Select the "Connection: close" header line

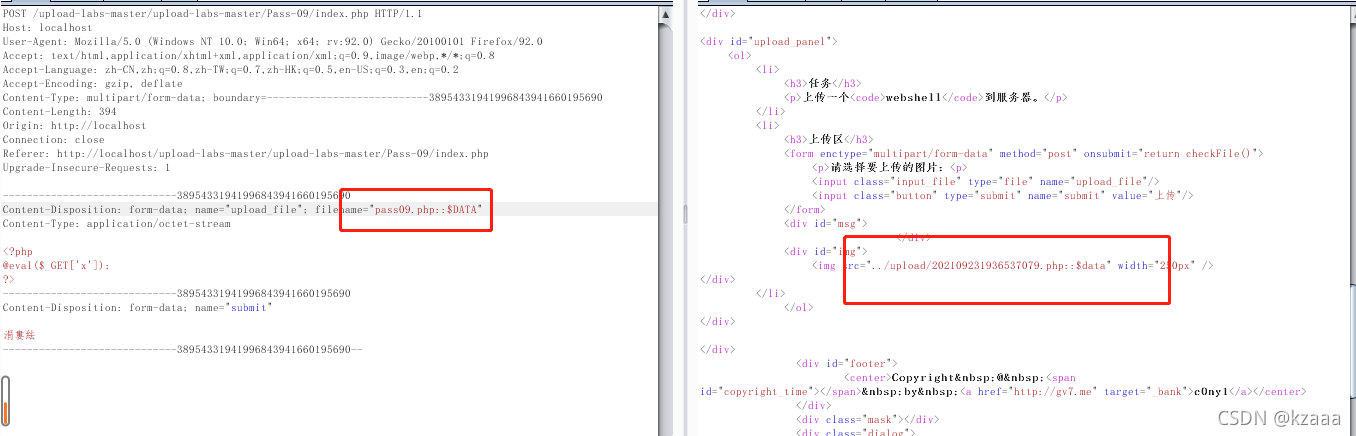tap(54, 140)
